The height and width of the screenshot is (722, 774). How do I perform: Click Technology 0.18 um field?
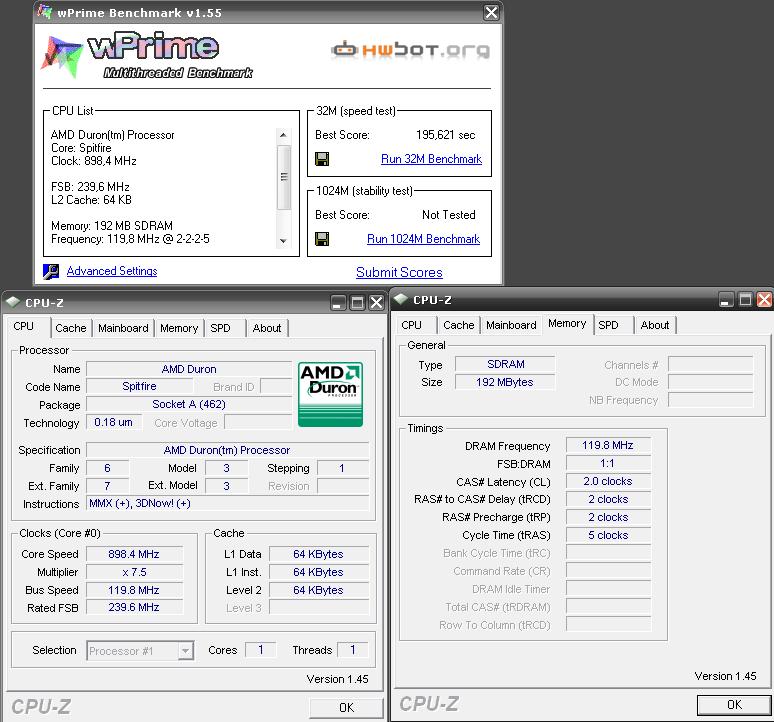(x=114, y=422)
